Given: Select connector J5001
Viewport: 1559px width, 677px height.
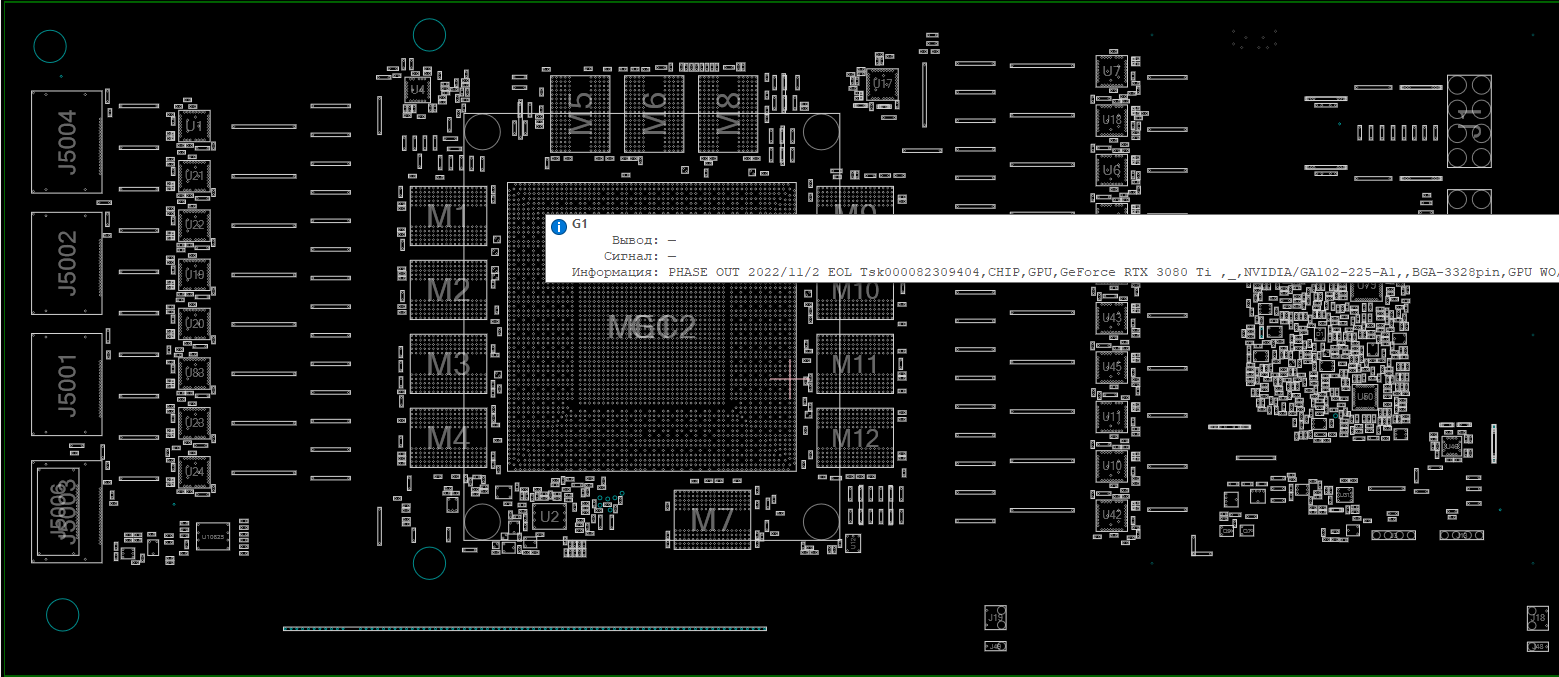Looking at the screenshot, I should click(66, 384).
